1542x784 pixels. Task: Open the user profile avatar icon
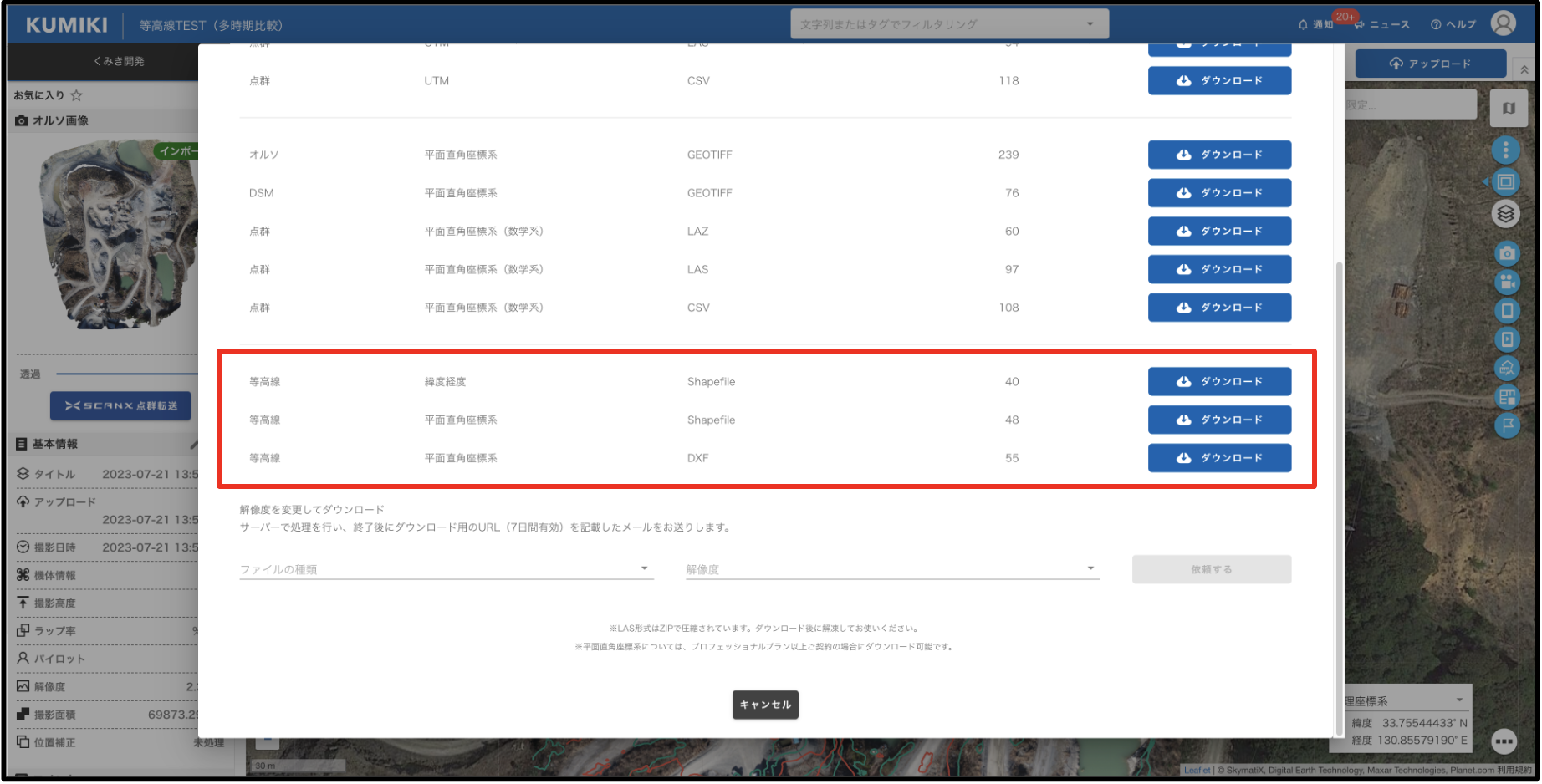[1503, 23]
